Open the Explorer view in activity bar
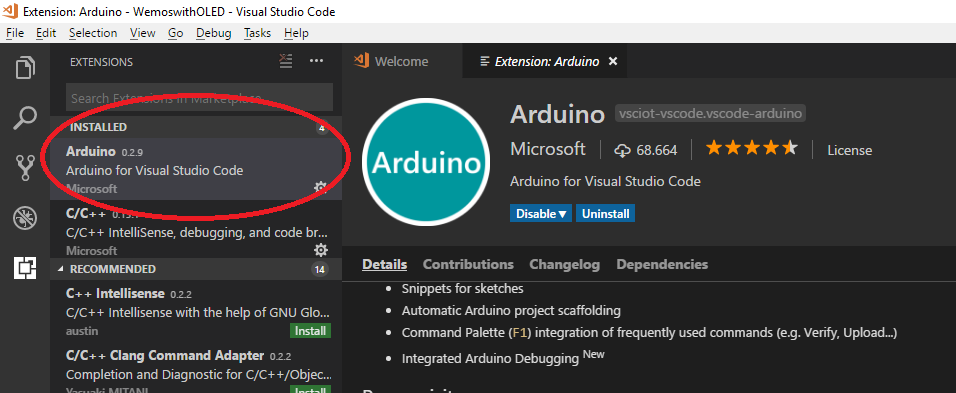Screen dimensions: 956x393 tap(25, 67)
